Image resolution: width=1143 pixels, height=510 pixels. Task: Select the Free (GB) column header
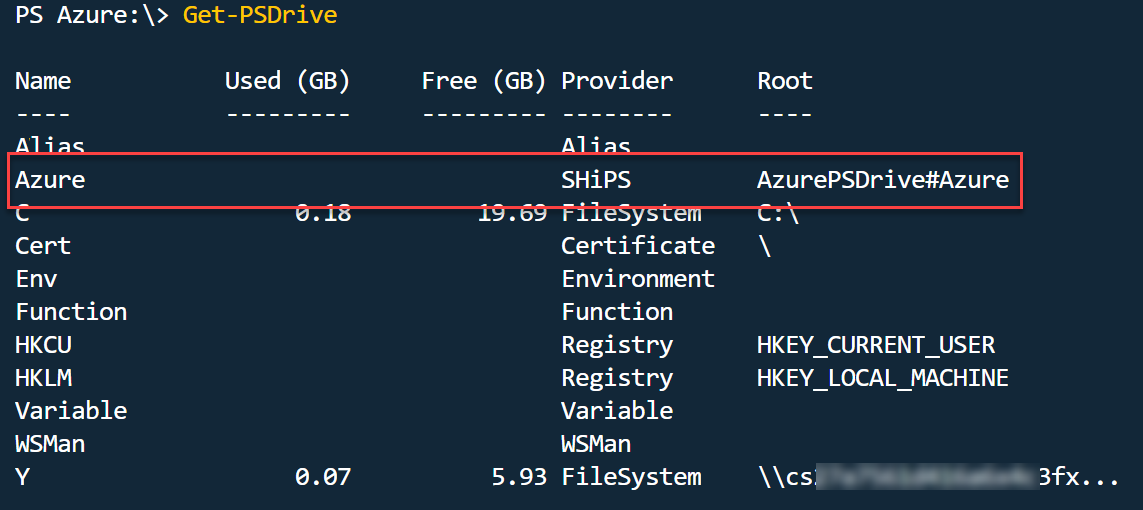click(484, 81)
